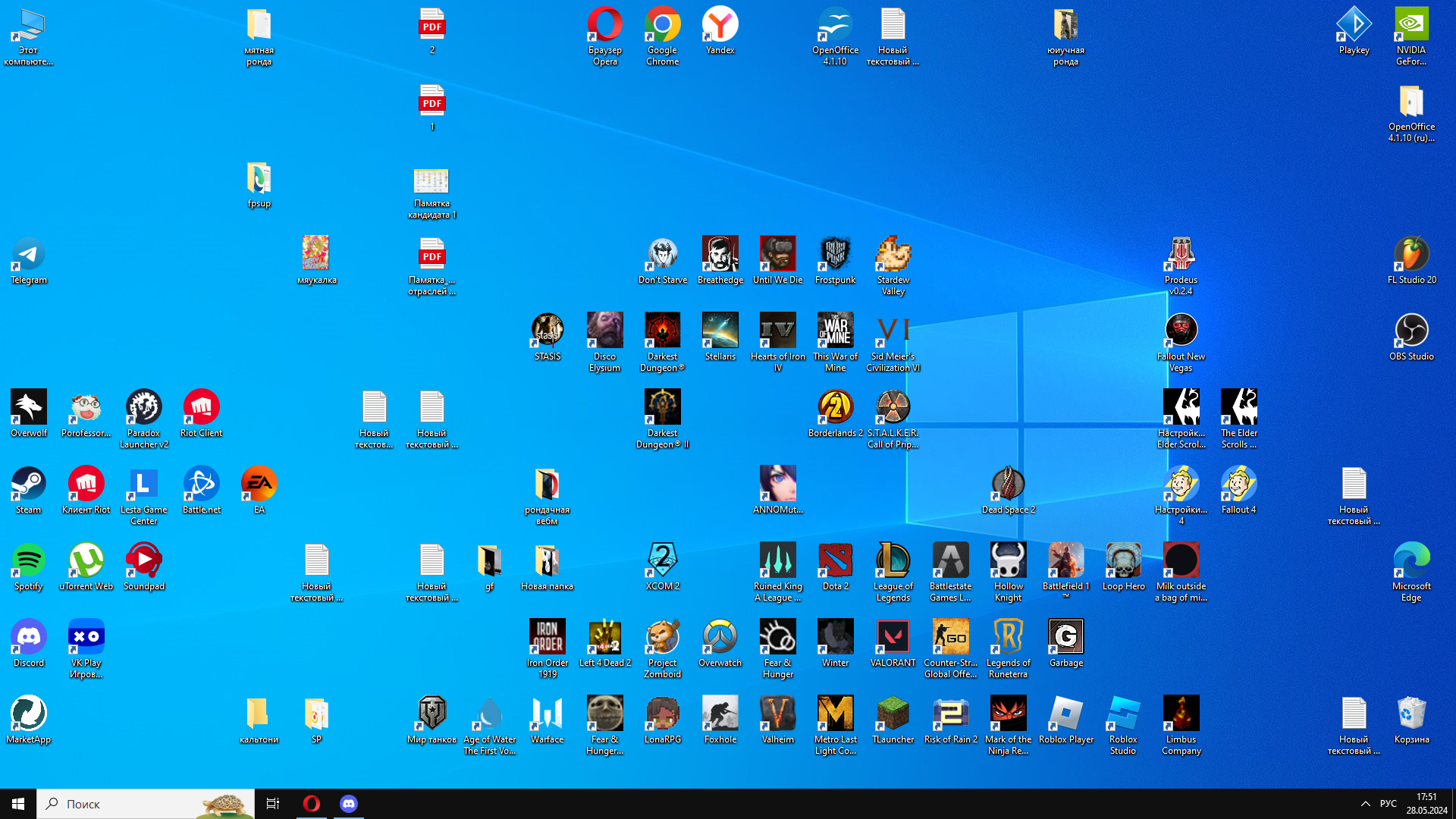Select the Counter-Strike Global Offensive icon
1456x819 pixels.
tap(950, 648)
